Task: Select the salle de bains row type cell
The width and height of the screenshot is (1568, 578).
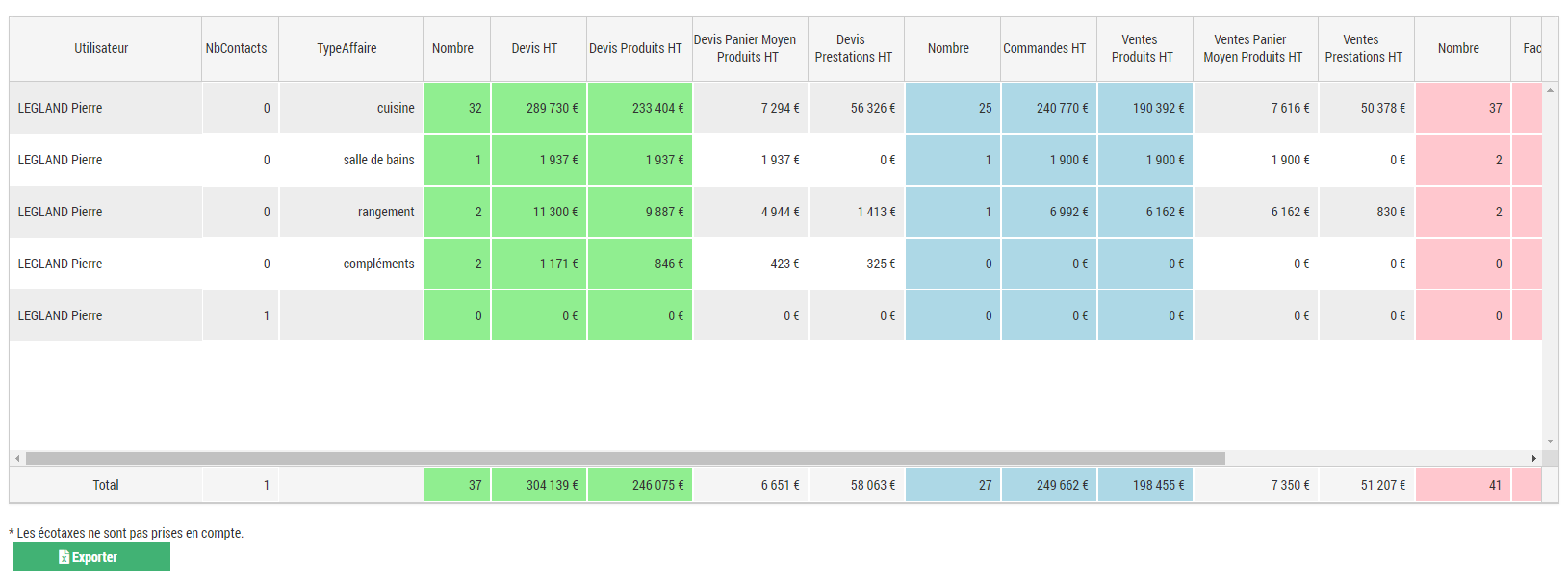Action: tap(378, 160)
